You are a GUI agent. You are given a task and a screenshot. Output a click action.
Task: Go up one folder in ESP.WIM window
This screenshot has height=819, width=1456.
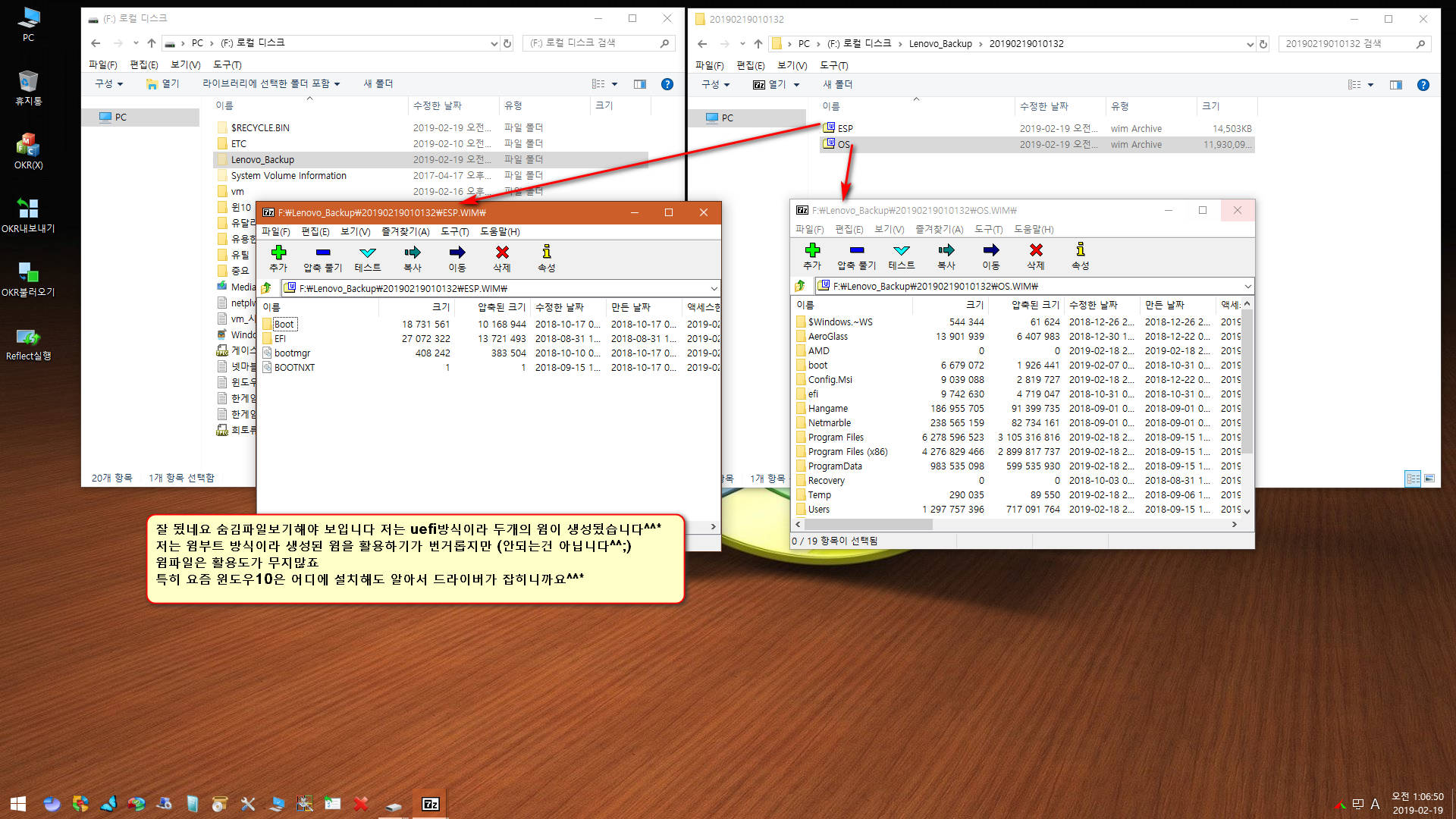pyautogui.click(x=267, y=288)
